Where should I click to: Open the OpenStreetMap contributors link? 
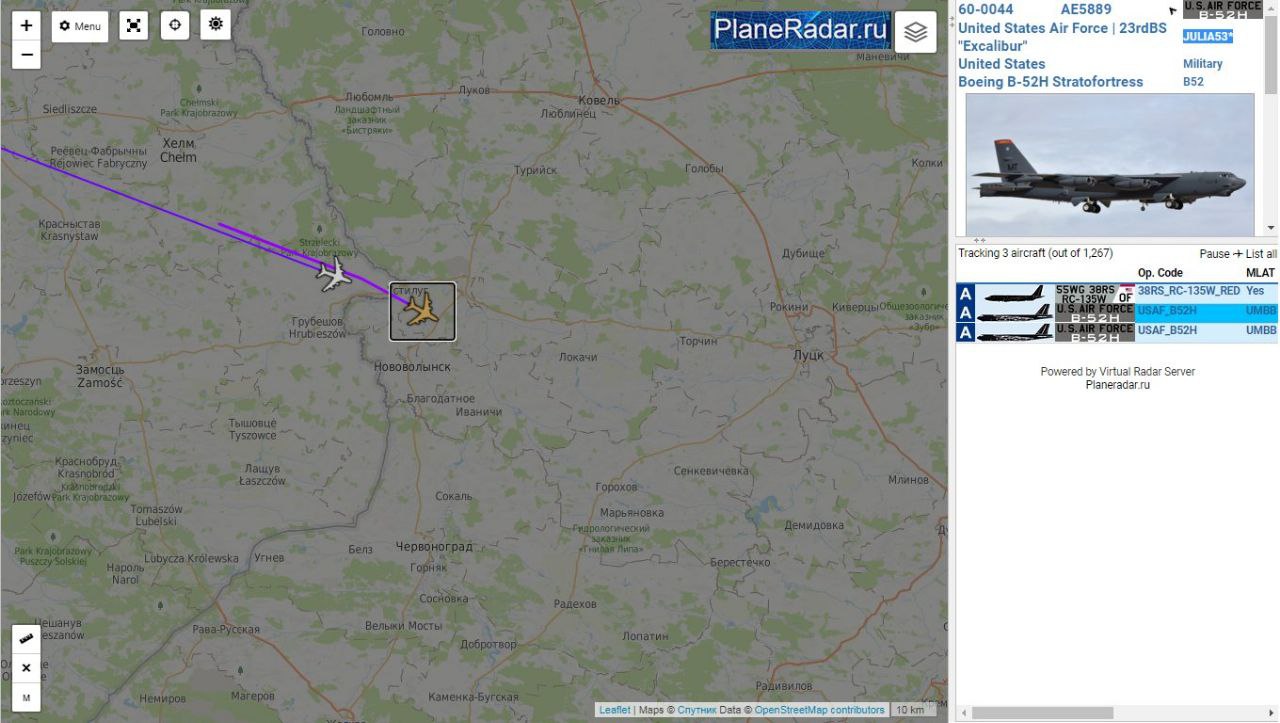819,710
